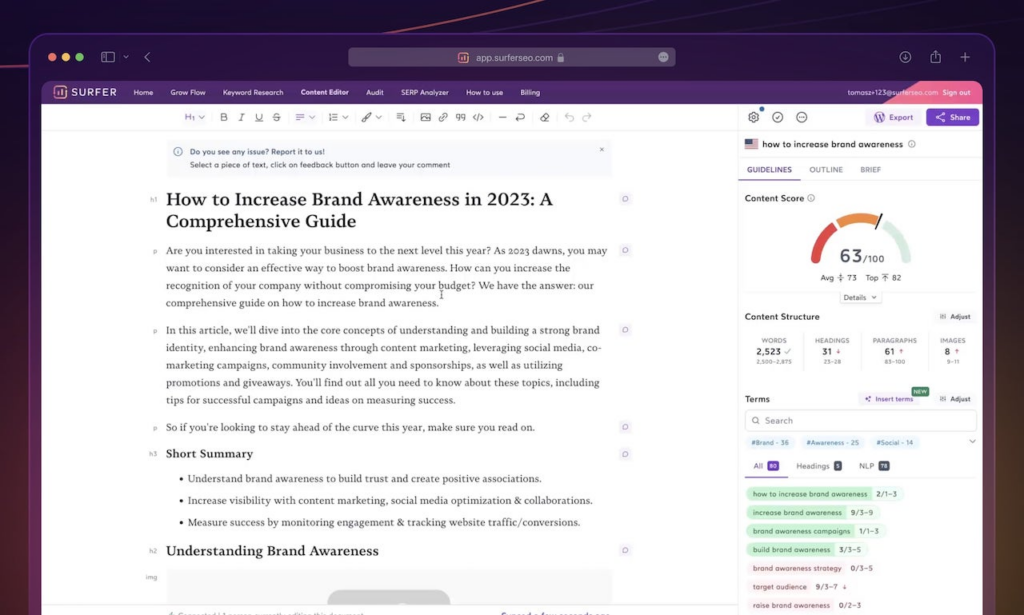Click the purple Share button

coord(952,118)
